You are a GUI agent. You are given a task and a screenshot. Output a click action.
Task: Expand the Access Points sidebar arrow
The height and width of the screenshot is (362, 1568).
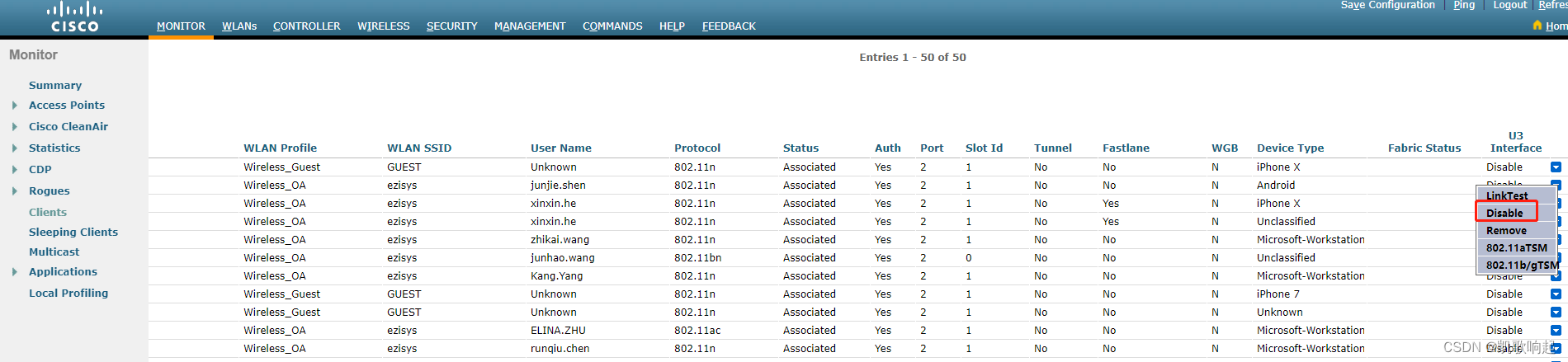coord(15,106)
